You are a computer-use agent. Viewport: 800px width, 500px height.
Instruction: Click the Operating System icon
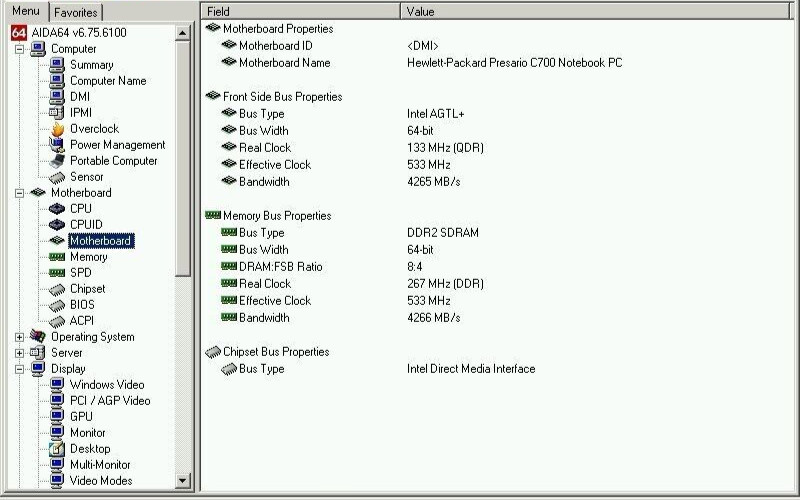38,336
